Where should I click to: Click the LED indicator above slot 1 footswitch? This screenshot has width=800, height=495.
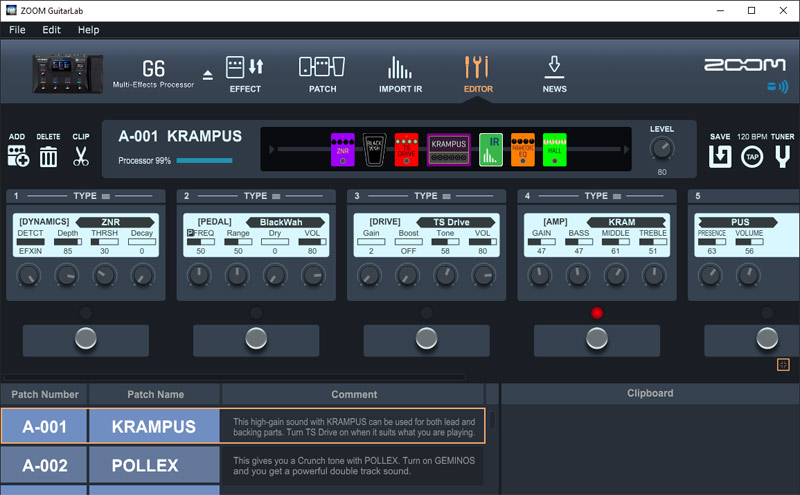86,313
